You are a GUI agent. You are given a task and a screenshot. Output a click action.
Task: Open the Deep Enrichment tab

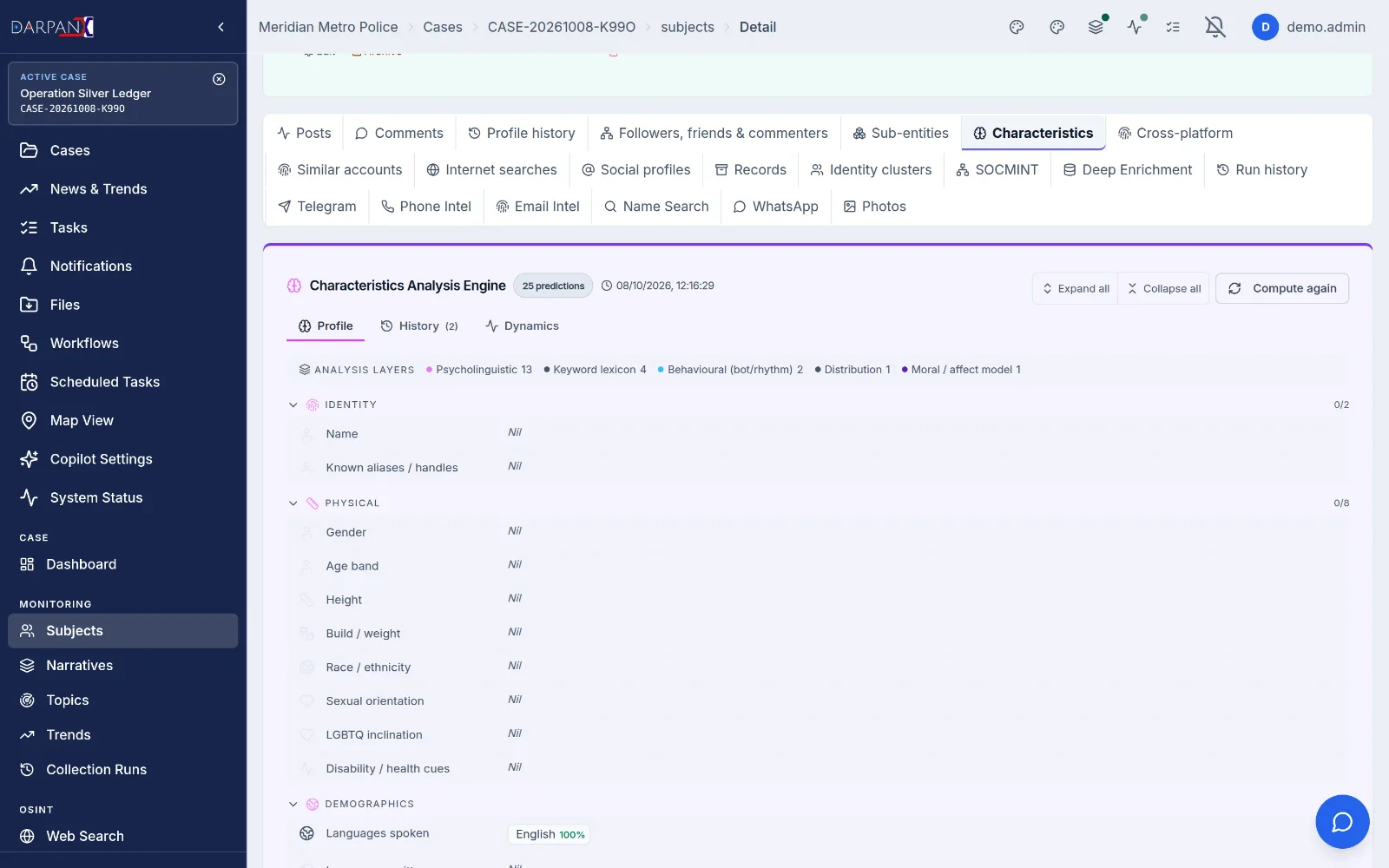tap(1128, 169)
